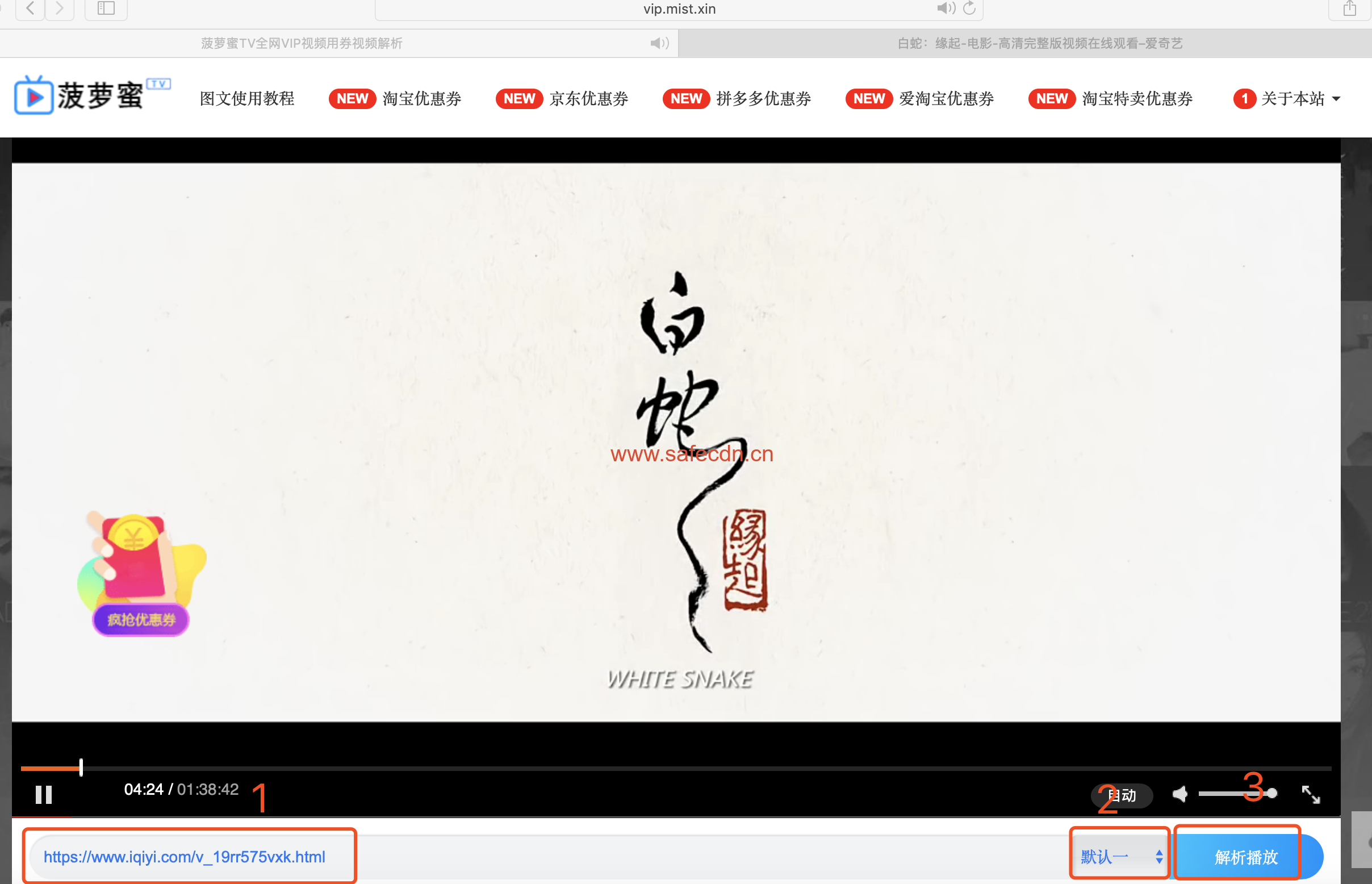Reload the page with the refresh icon
Screen dimensions: 1372x884
(970, 8)
